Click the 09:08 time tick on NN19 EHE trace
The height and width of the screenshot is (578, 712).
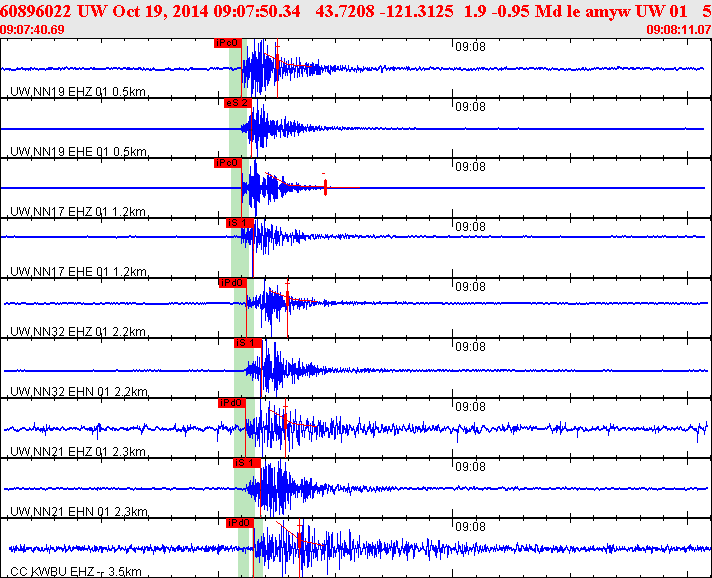(x=470, y=107)
